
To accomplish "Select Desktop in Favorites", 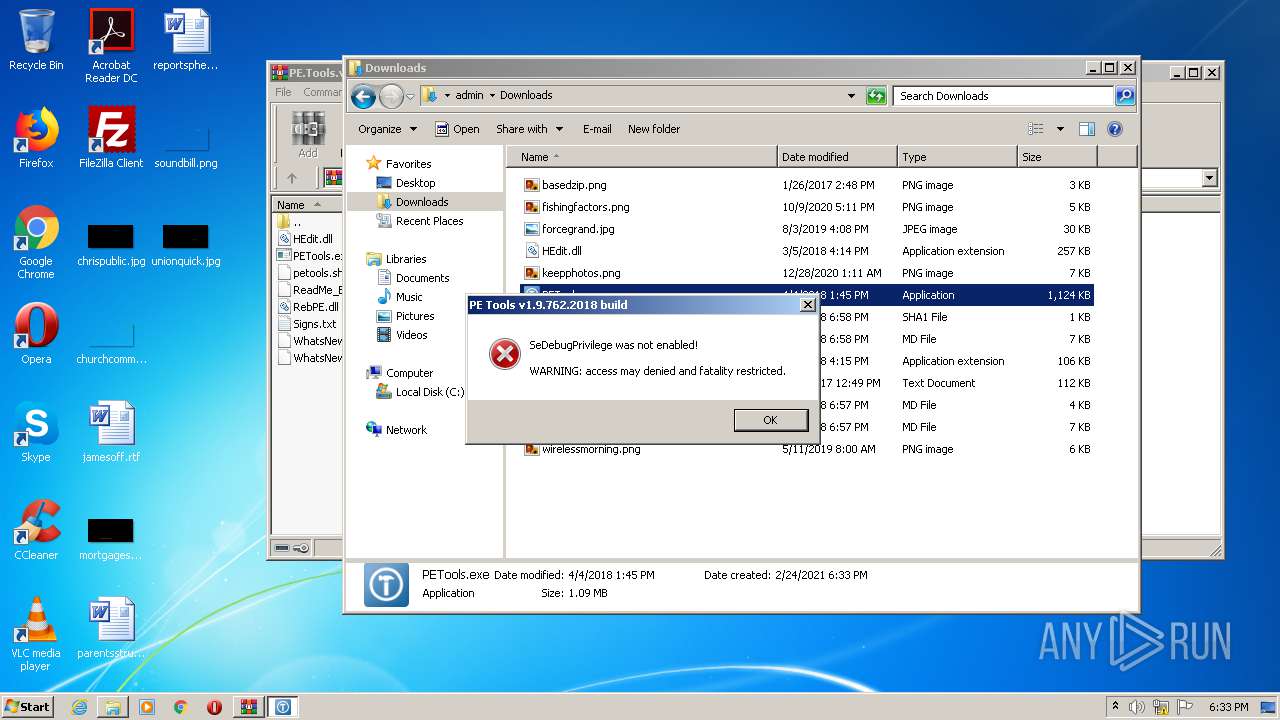I will click(415, 183).
